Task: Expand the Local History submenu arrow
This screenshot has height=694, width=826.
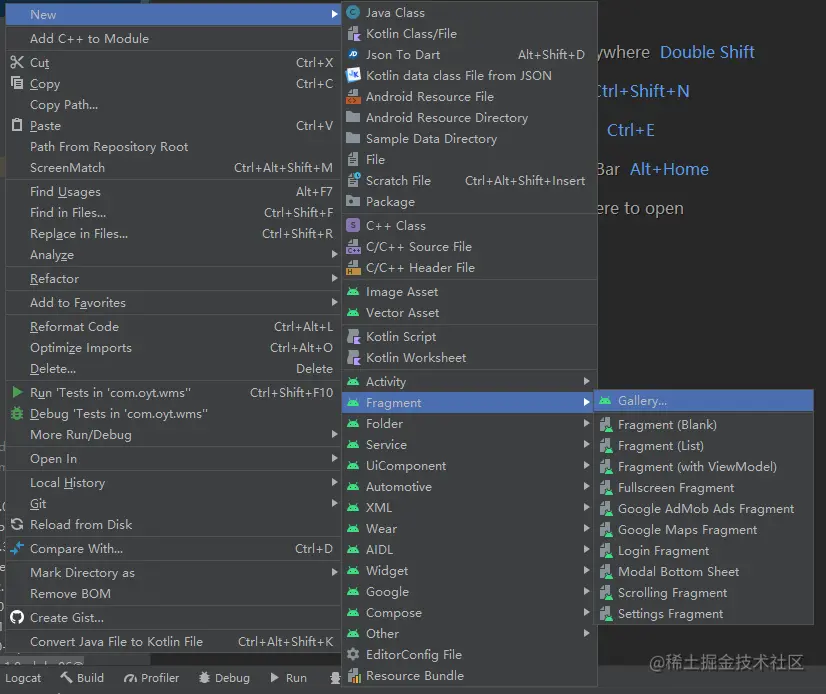Action: [x=335, y=482]
